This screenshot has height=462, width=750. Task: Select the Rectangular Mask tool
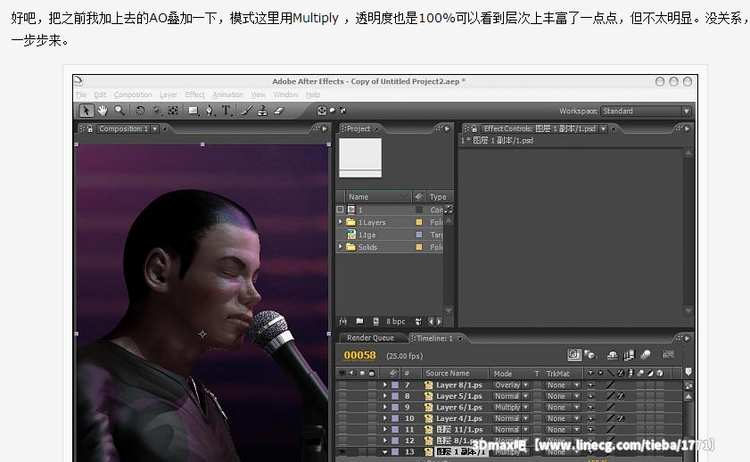tap(194, 111)
